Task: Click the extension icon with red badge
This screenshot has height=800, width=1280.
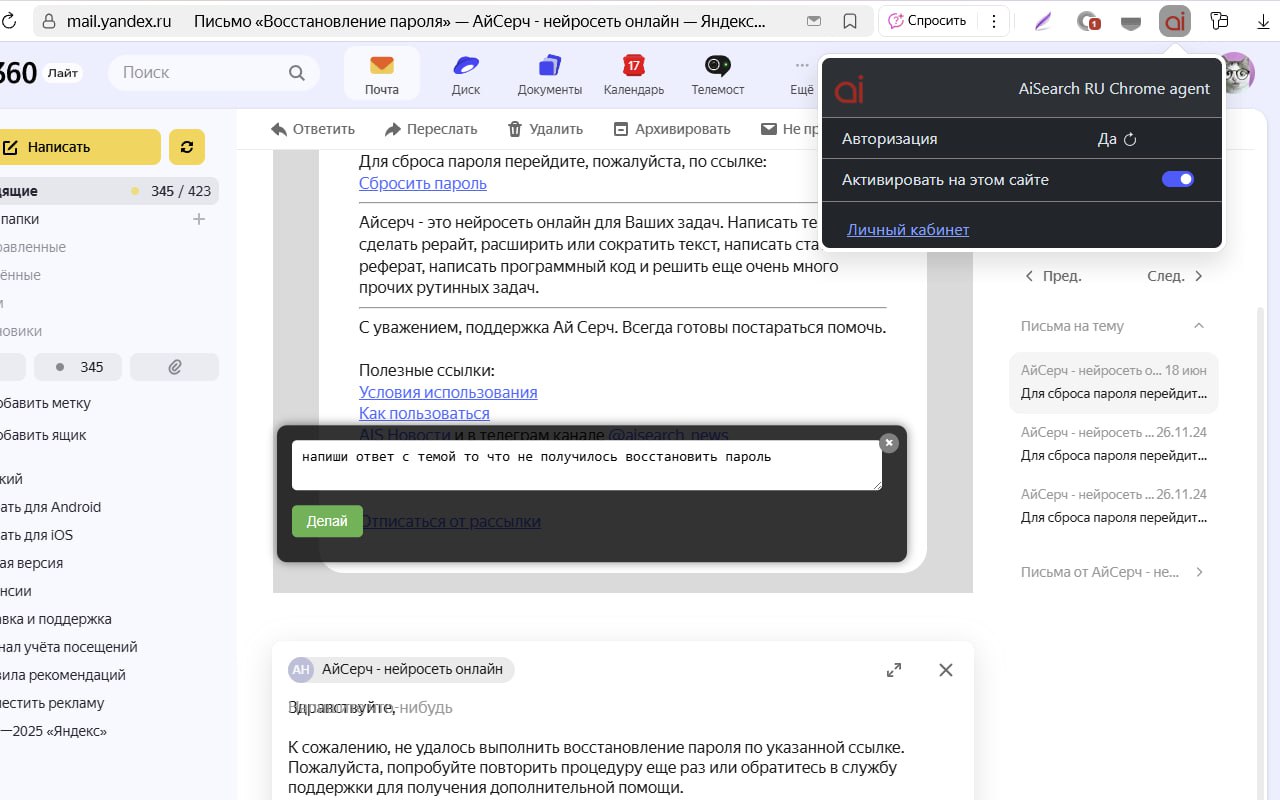Action: click(x=1088, y=21)
